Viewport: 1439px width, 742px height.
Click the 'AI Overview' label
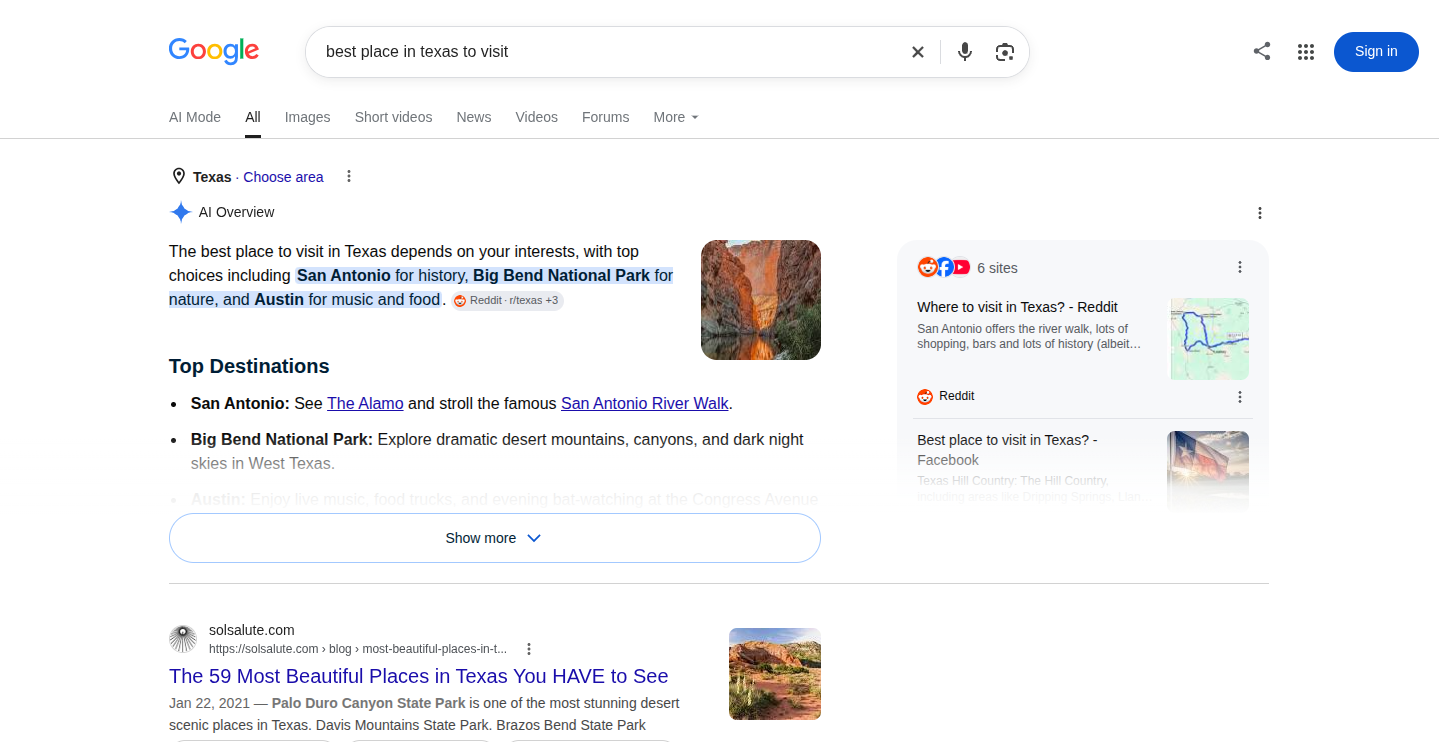point(236,212)
